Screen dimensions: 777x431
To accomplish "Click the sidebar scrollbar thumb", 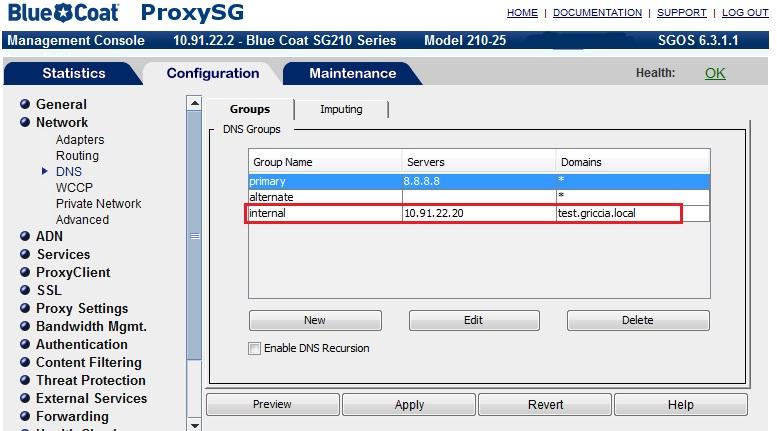I will point(195,236).
